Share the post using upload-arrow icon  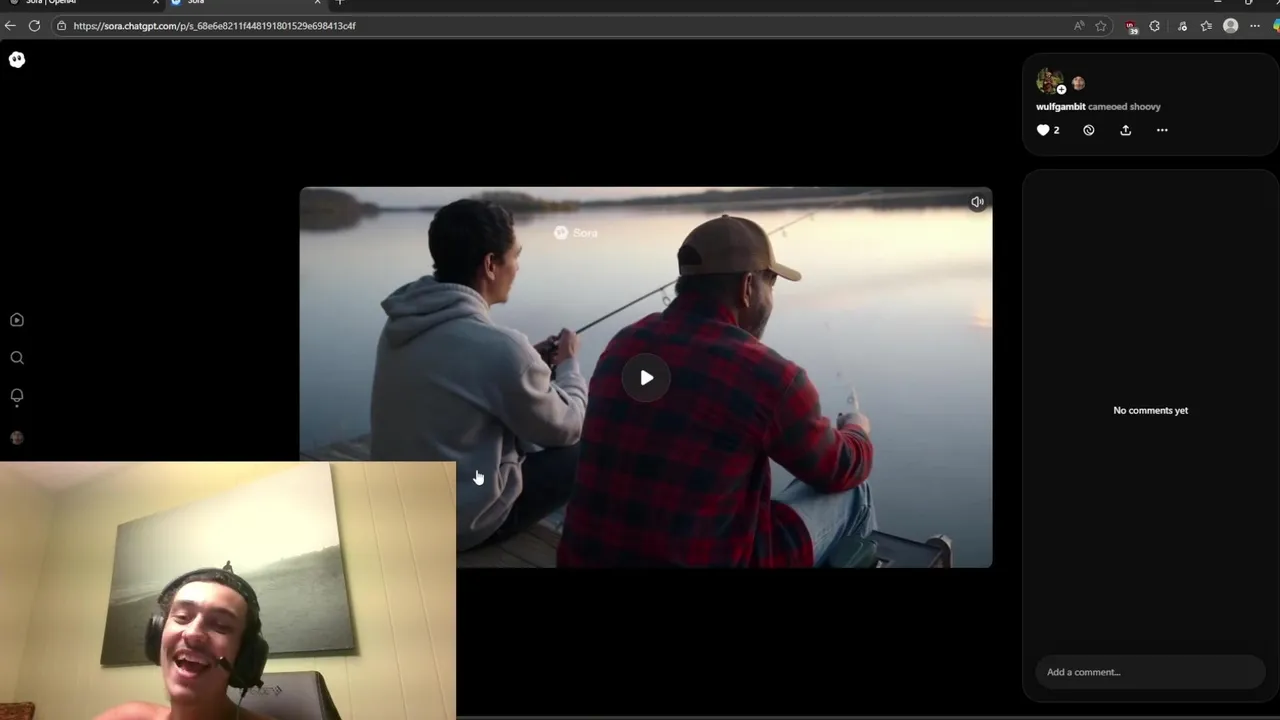1125,130
